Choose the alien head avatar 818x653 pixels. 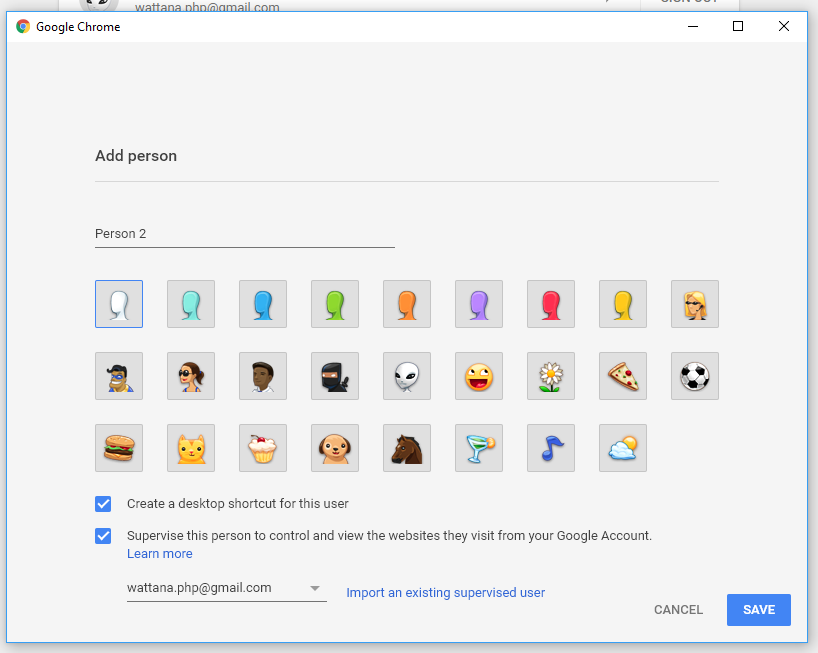[x=407, y=376]
